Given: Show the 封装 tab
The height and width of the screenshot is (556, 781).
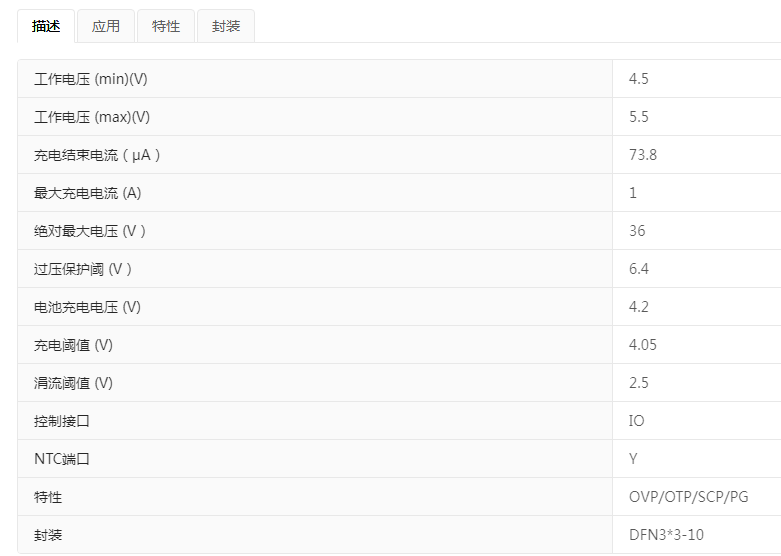Looking at the screenshot, I should coord(226,27).
